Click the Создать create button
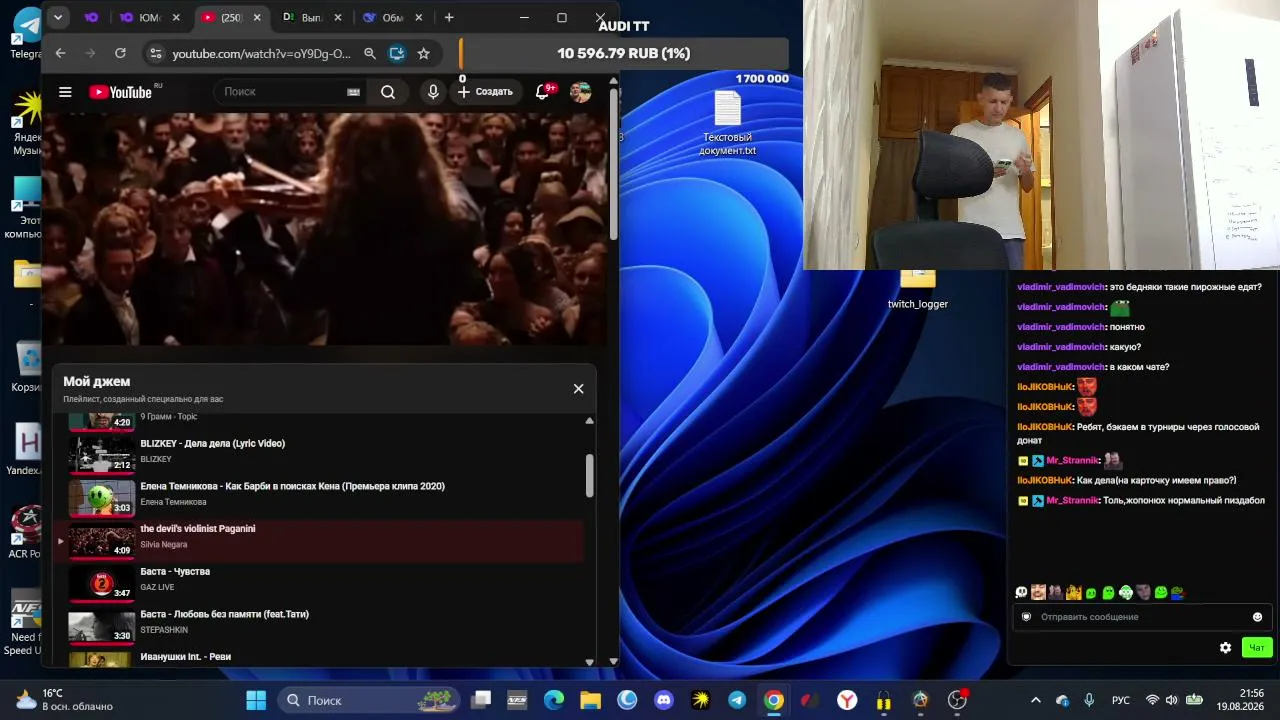The height and width of the screenshot is (720, 1280). pyautogui.click(x=485, y=92)
